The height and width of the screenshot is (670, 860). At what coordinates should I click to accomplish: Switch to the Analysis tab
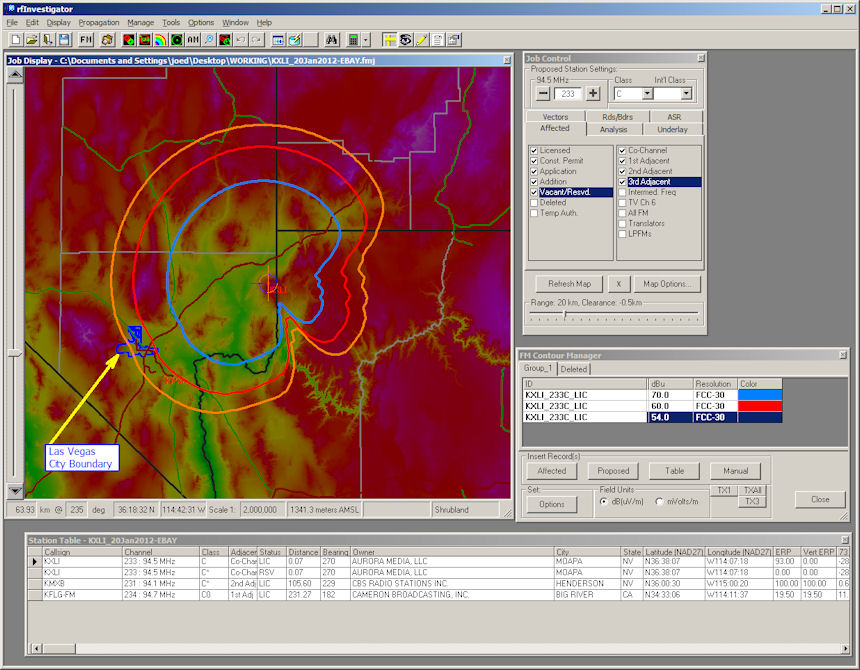click(x=613, y=129)
